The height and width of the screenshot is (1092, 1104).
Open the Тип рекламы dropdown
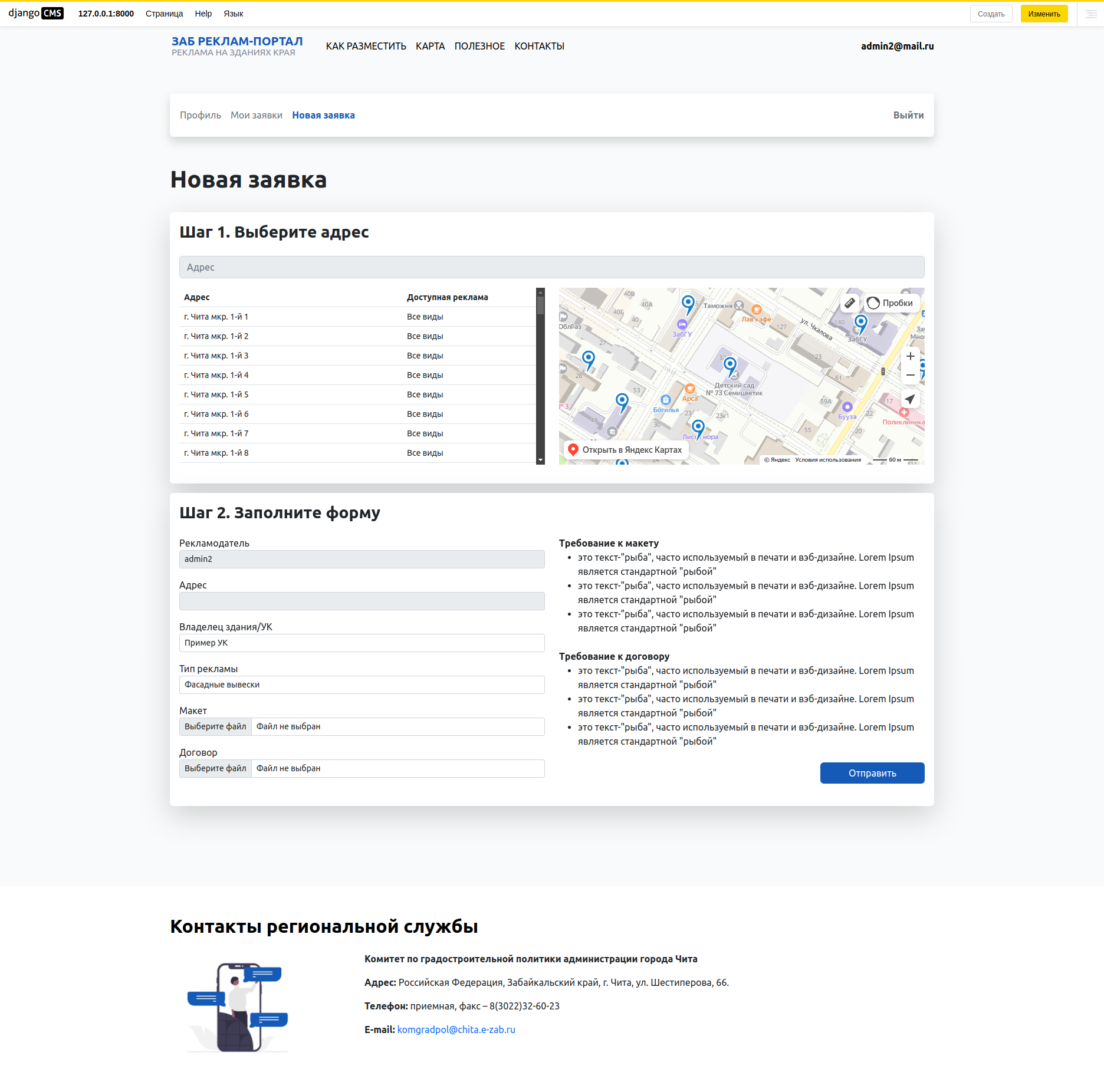pos(362,685)
